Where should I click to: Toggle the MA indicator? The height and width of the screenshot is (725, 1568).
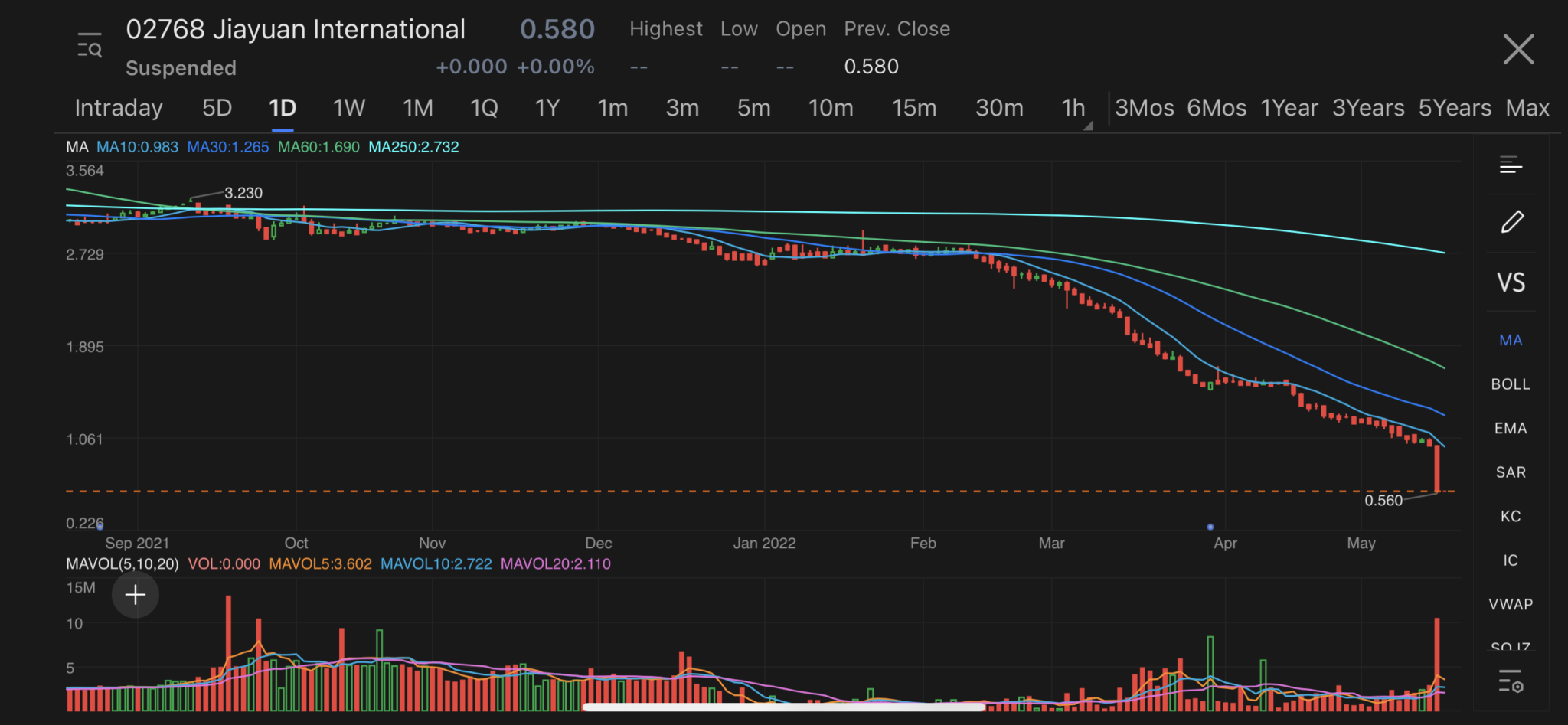(x=1511, y=340)
